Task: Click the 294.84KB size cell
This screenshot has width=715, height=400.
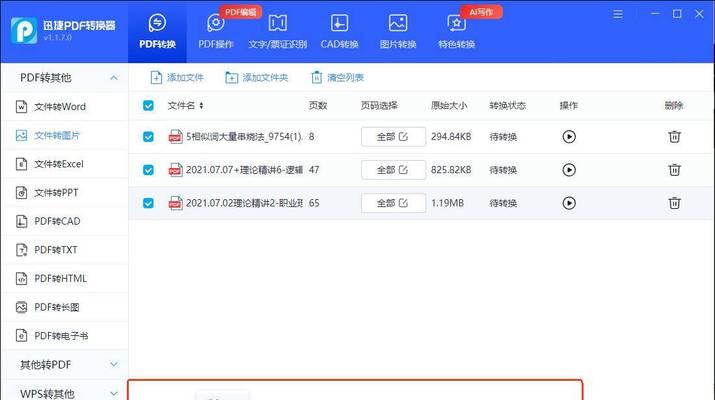Action: (x=451, y=137)
